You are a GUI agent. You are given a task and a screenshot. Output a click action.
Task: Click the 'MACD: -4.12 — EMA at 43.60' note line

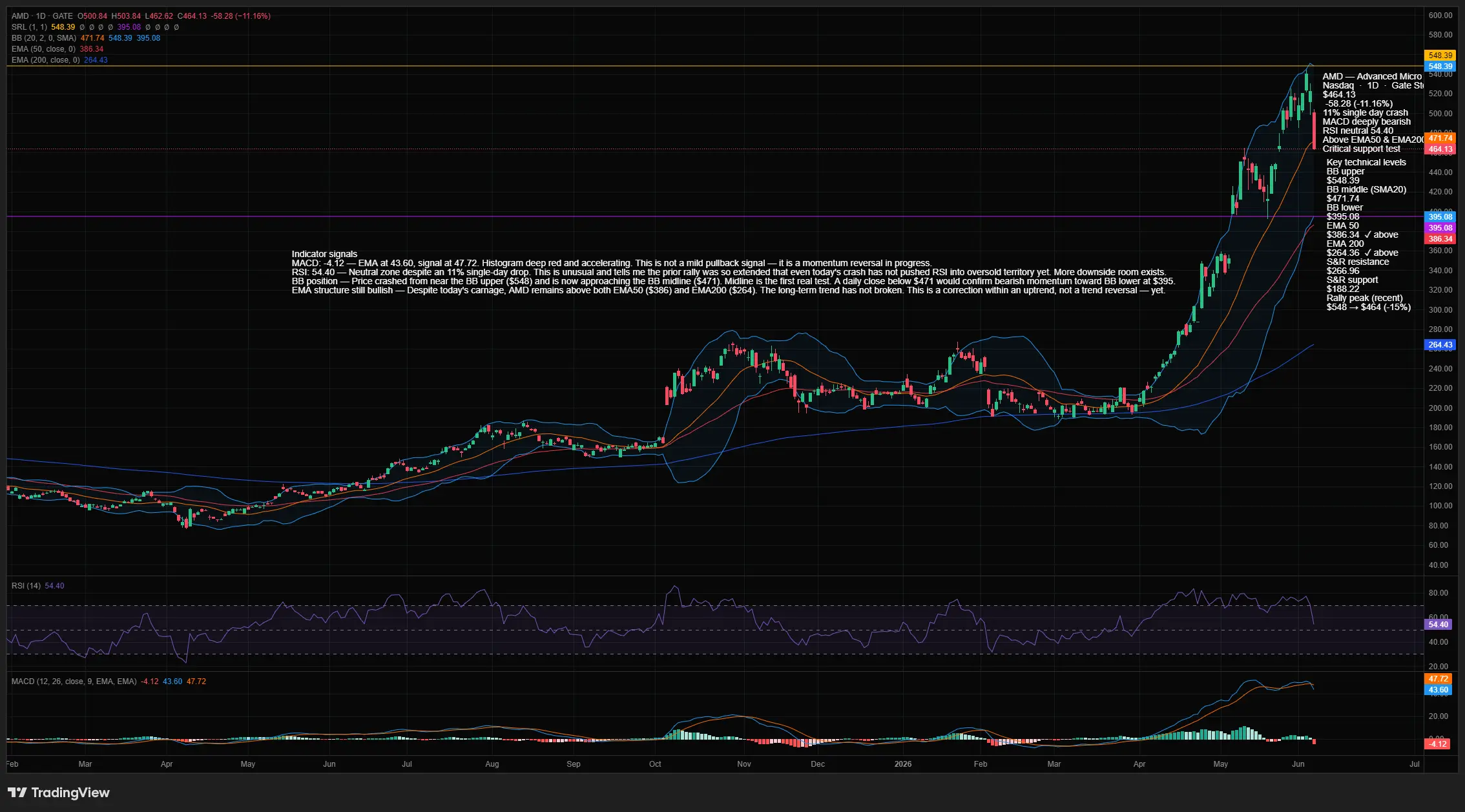tap(612, 264)
